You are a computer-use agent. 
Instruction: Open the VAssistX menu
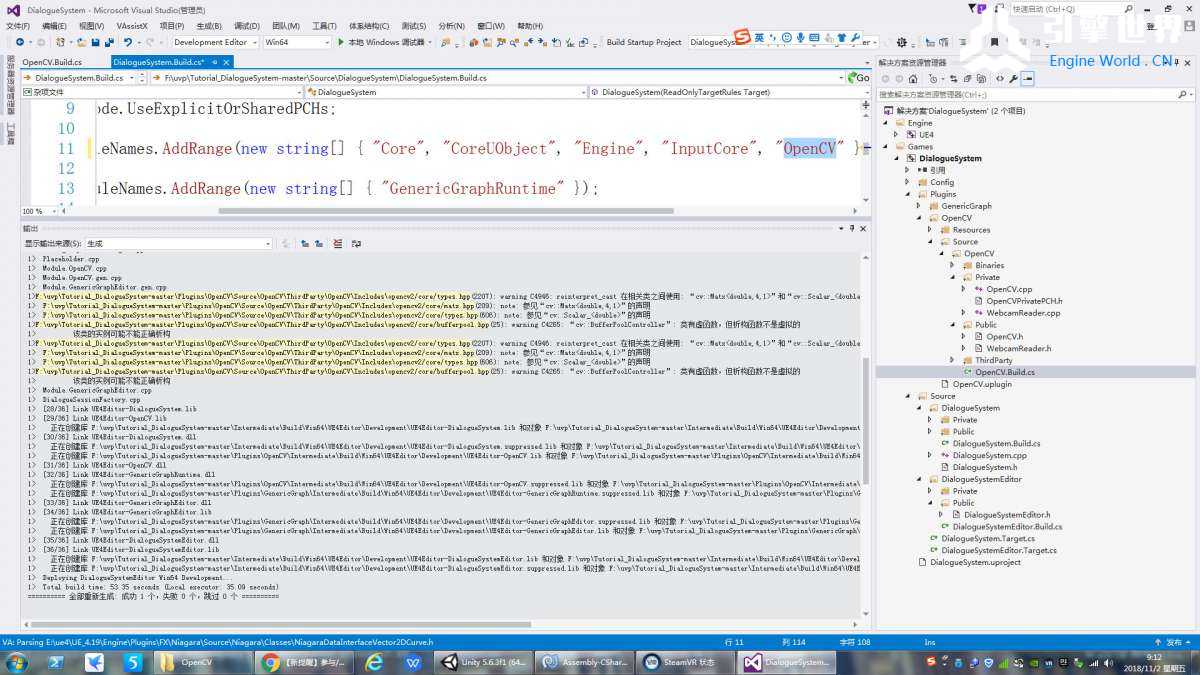pos(132,26)
